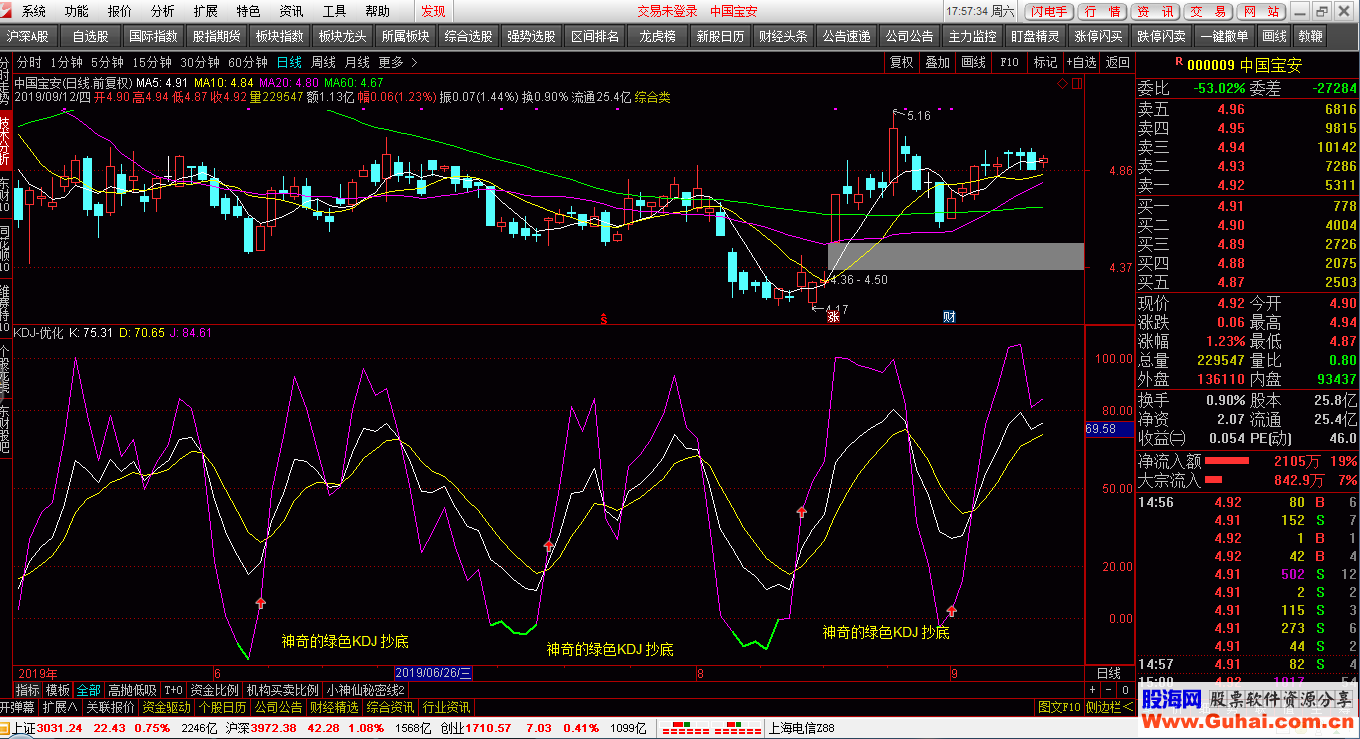Viewport: 1360px width, 739px height.
Task: Click 标记 chart button
Action: point(1045,62)
